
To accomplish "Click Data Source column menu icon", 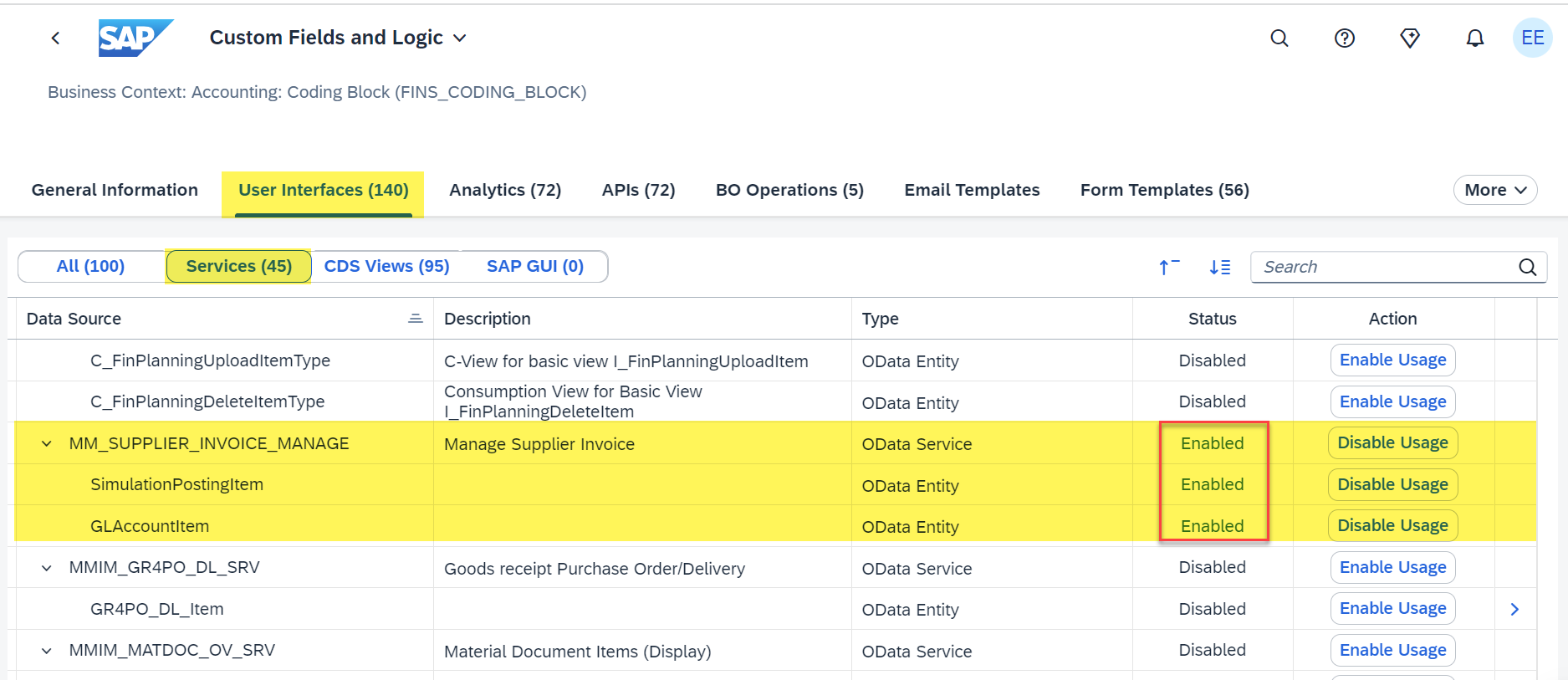I will click(x=415, y=319).
